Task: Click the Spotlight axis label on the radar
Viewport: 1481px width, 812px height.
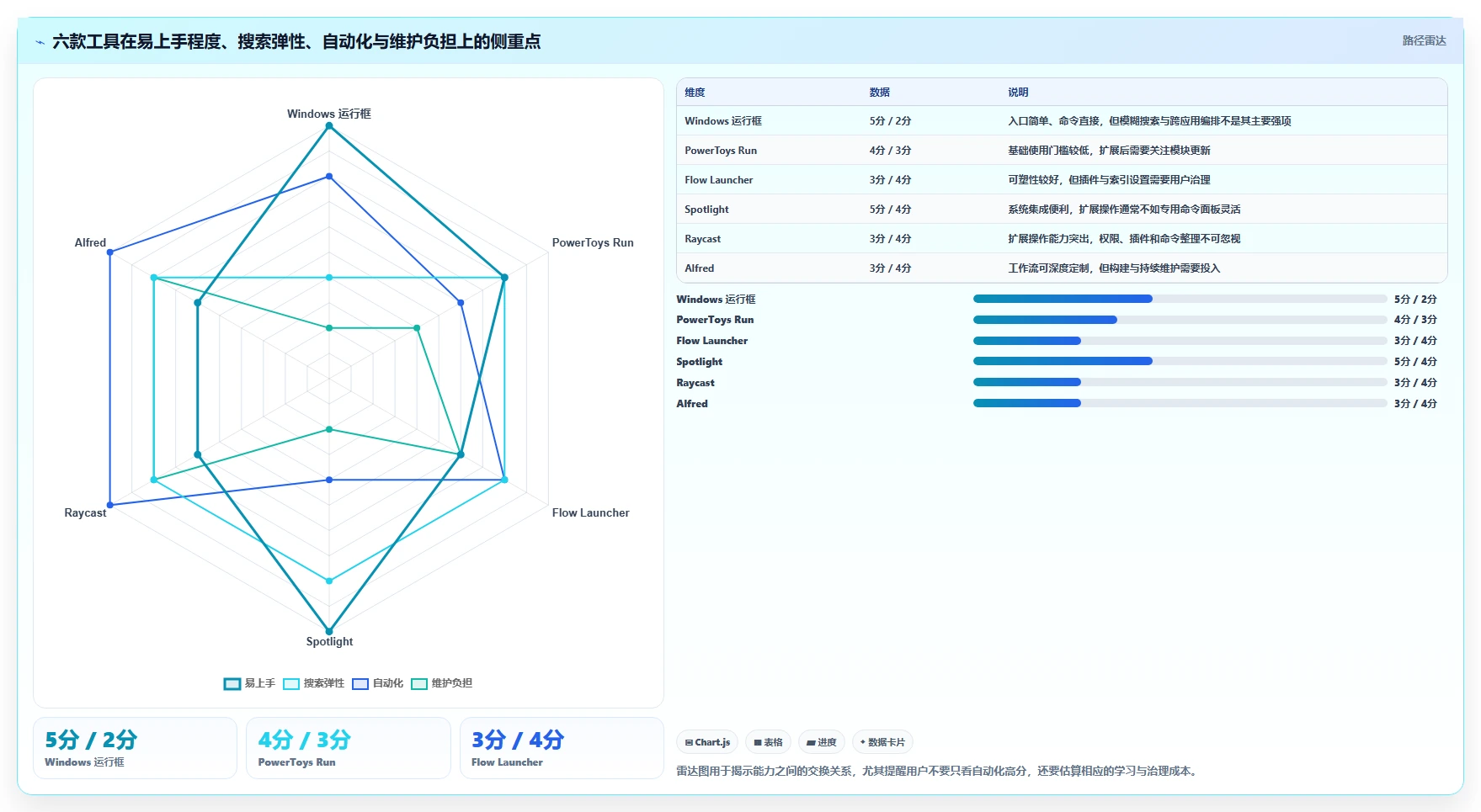Action: click(329, 641)
